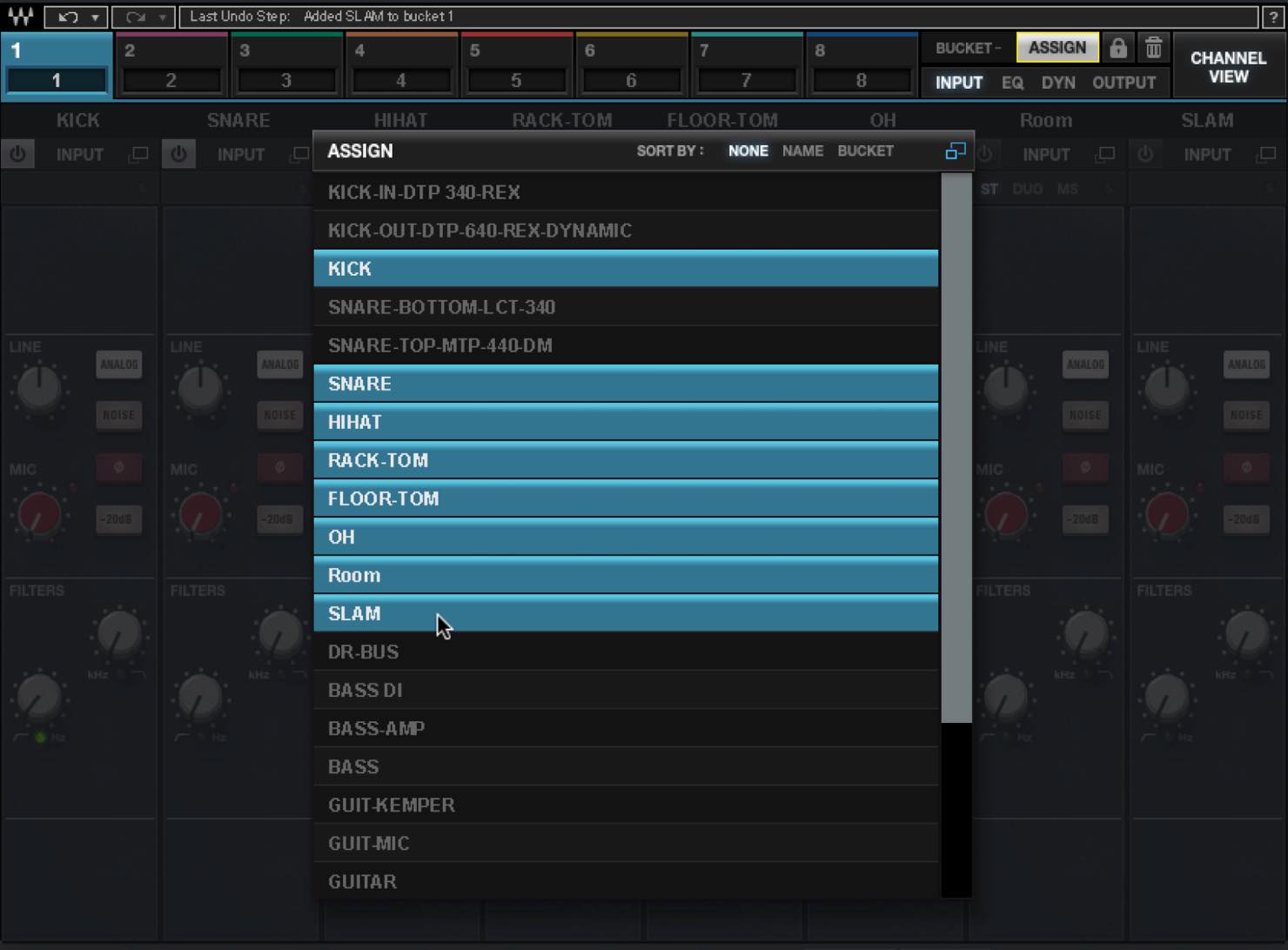Toggle Room channel power button
Viewport: 1288px width, 950px height.
(984, 154)
